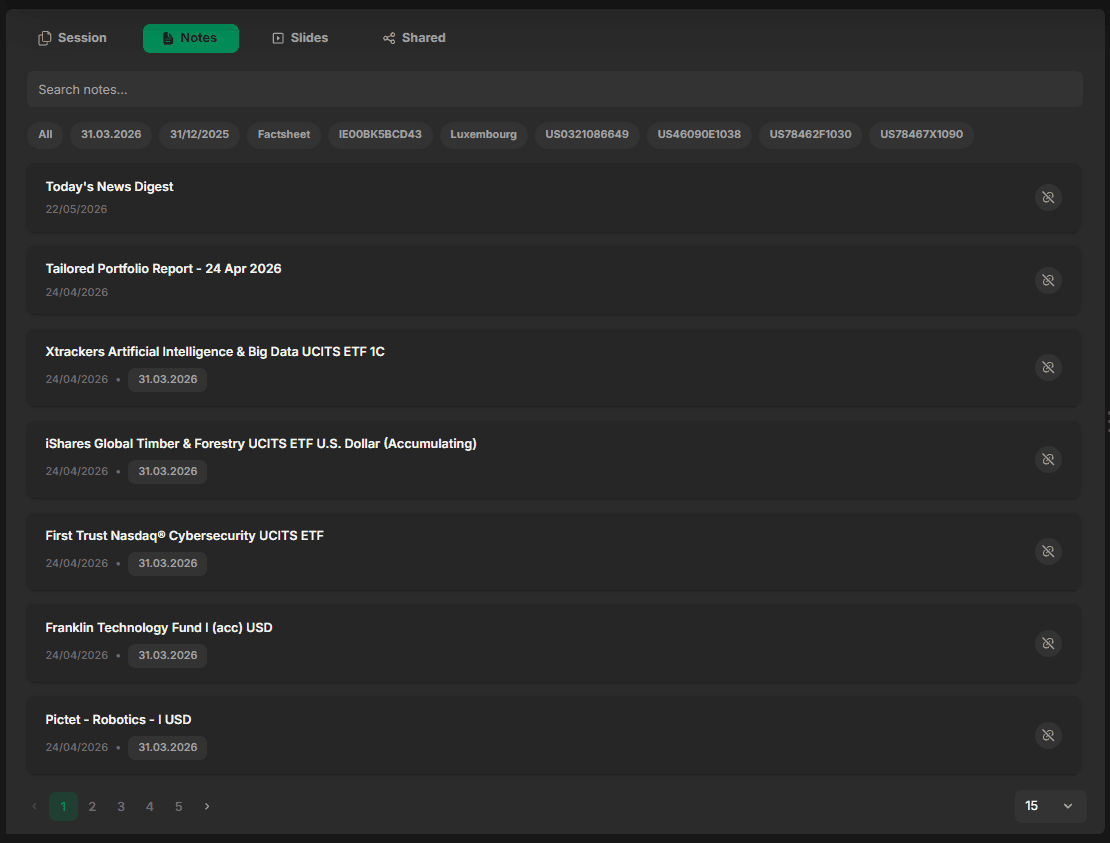Click unlink icon for Xtrackers AI note
Image resolution: width=1110 pixels, height=843 pixels.
[x=1048, y=367]
